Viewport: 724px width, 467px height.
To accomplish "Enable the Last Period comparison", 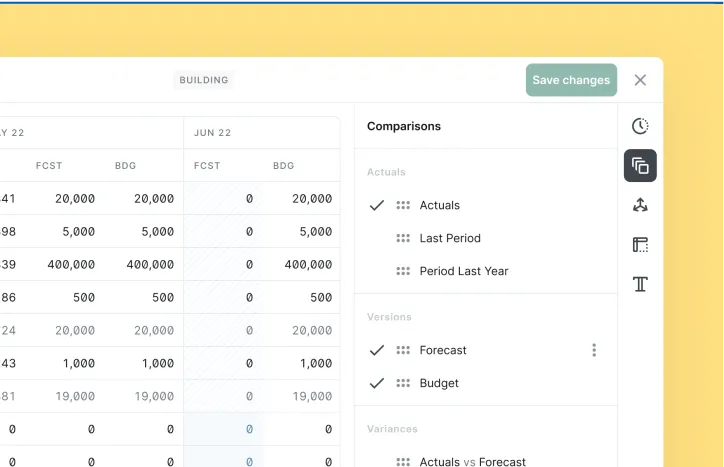I will pos(450,238).
